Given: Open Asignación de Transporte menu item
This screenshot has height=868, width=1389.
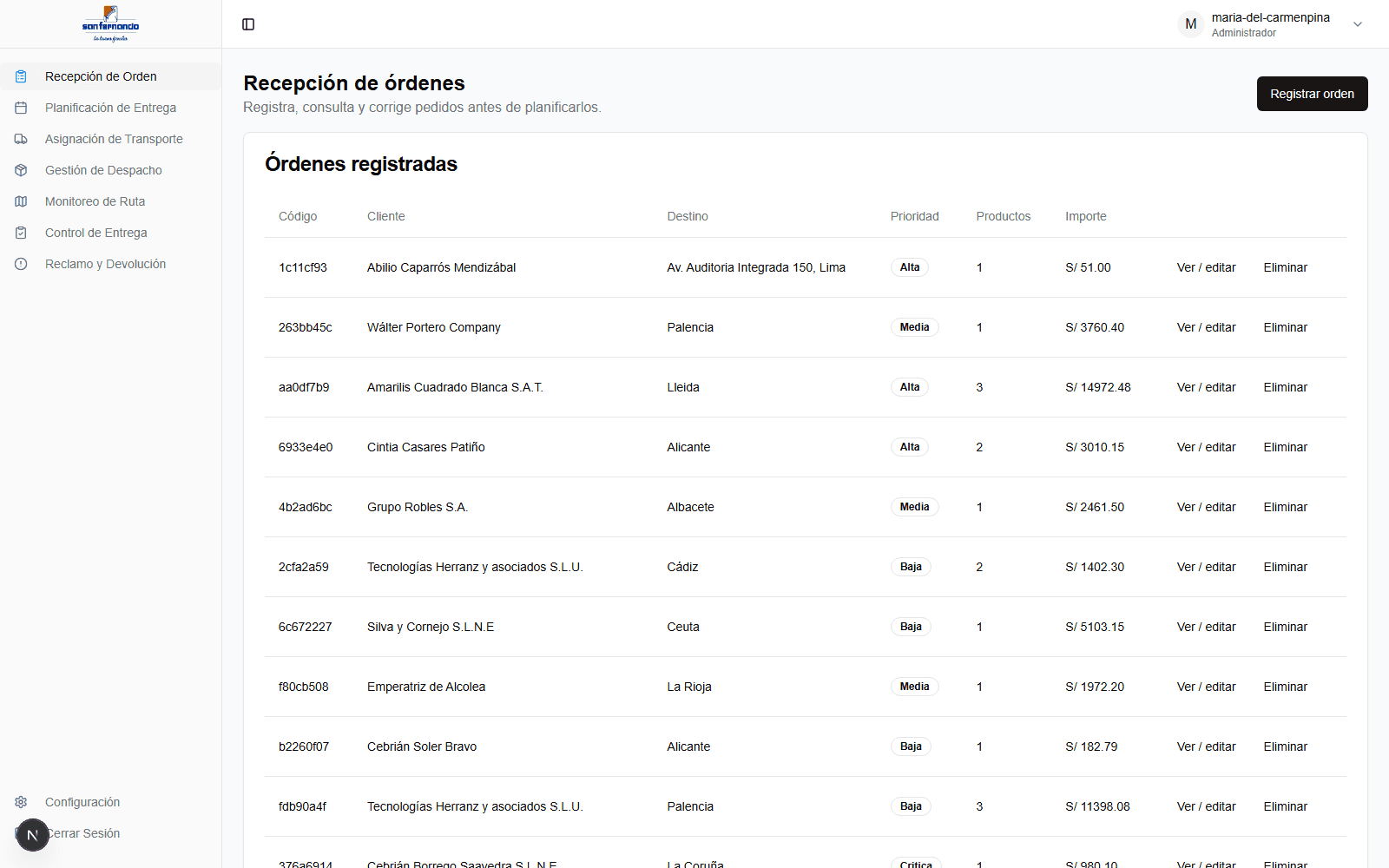Looking at the screenshot, I should [110, 139].
